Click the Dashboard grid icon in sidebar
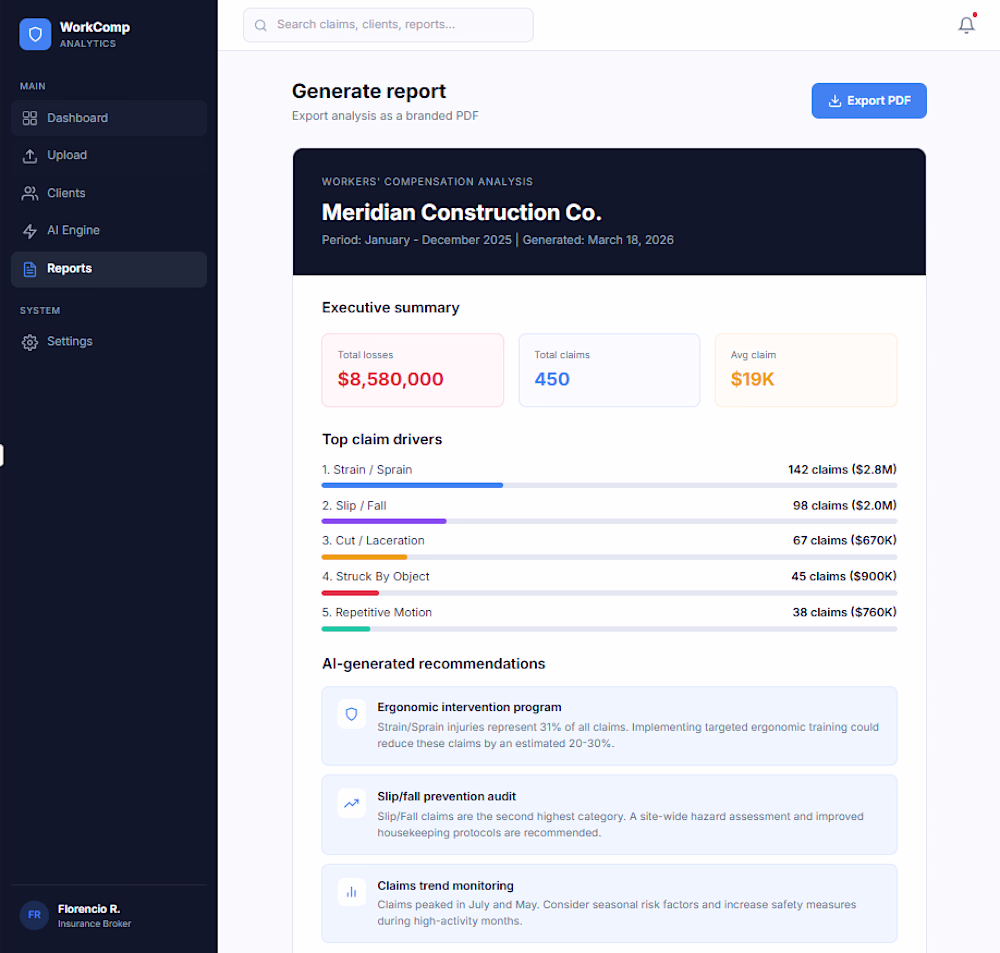The width and height of the screenshot is (1000, 953). (29, 118)
